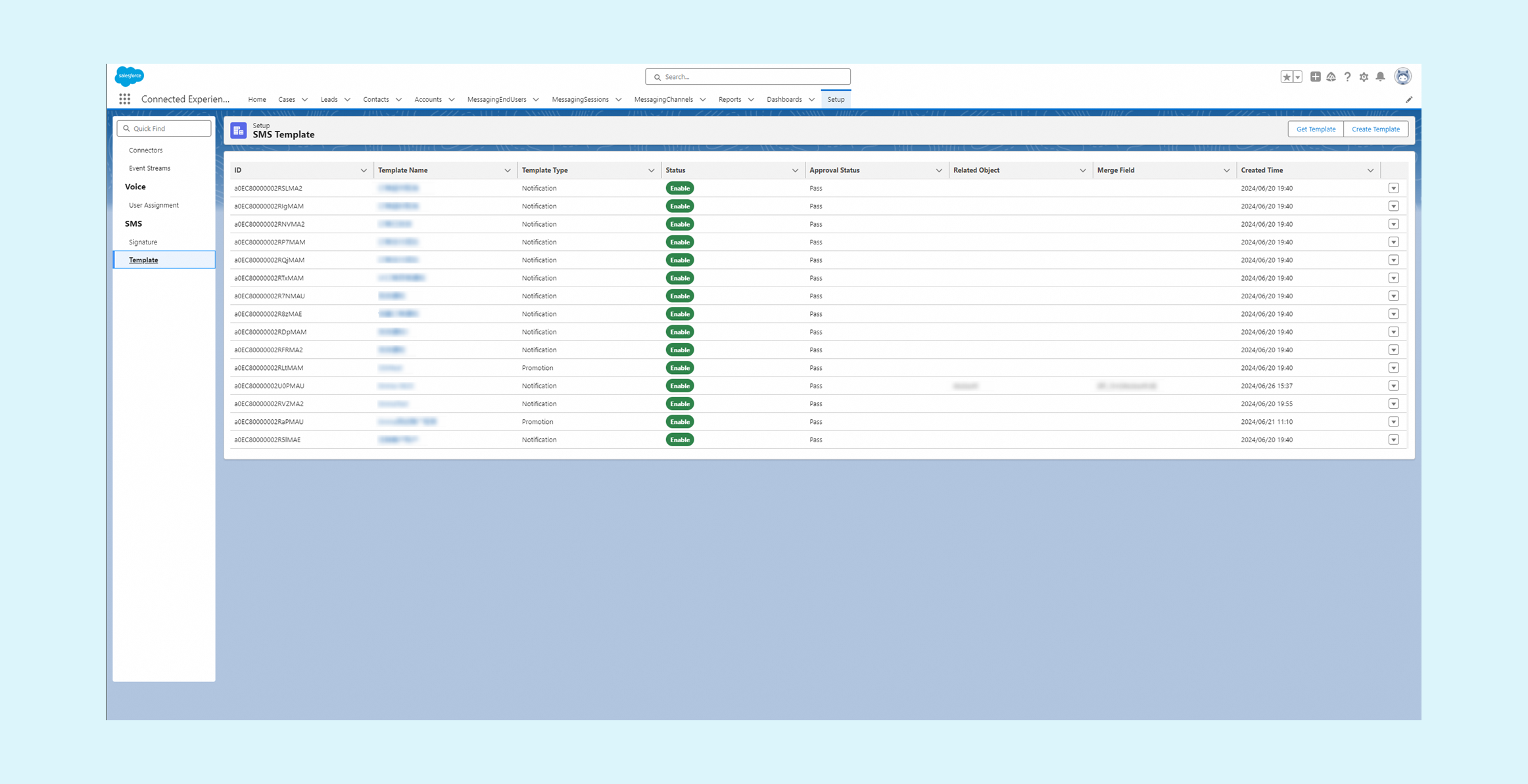
Task: Open row actions for a0EC80000002RNVMA2
Action: [1393, 224]
